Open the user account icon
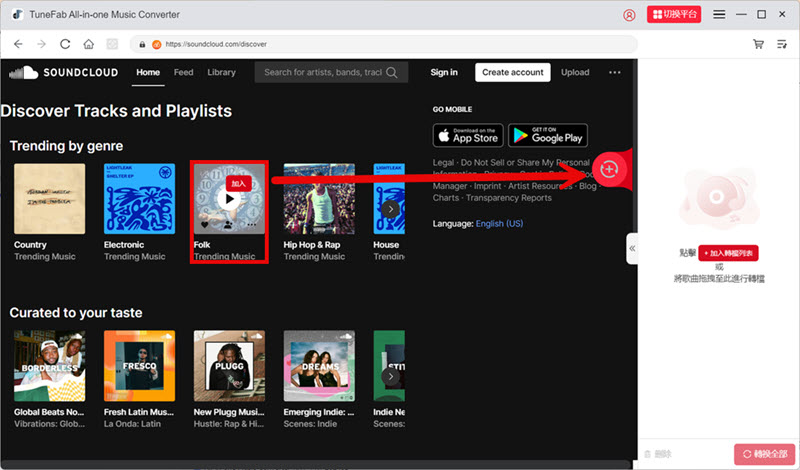This screenshot has width=800, height=470. click(629, 15)
